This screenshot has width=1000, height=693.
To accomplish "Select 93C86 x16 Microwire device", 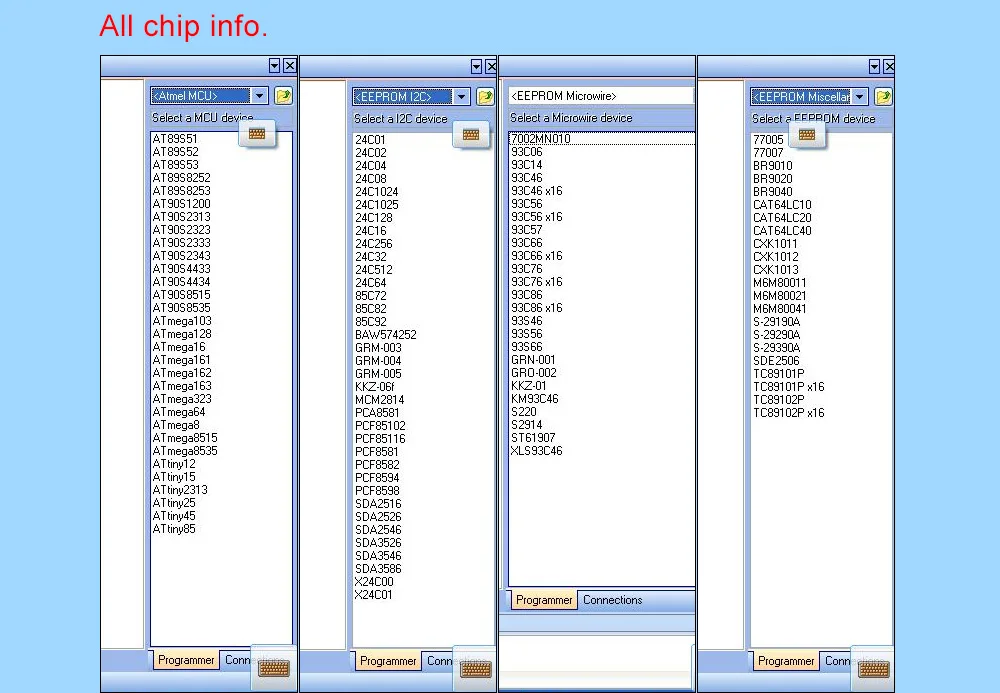I will pyautogui.click(x=536, y=307).
